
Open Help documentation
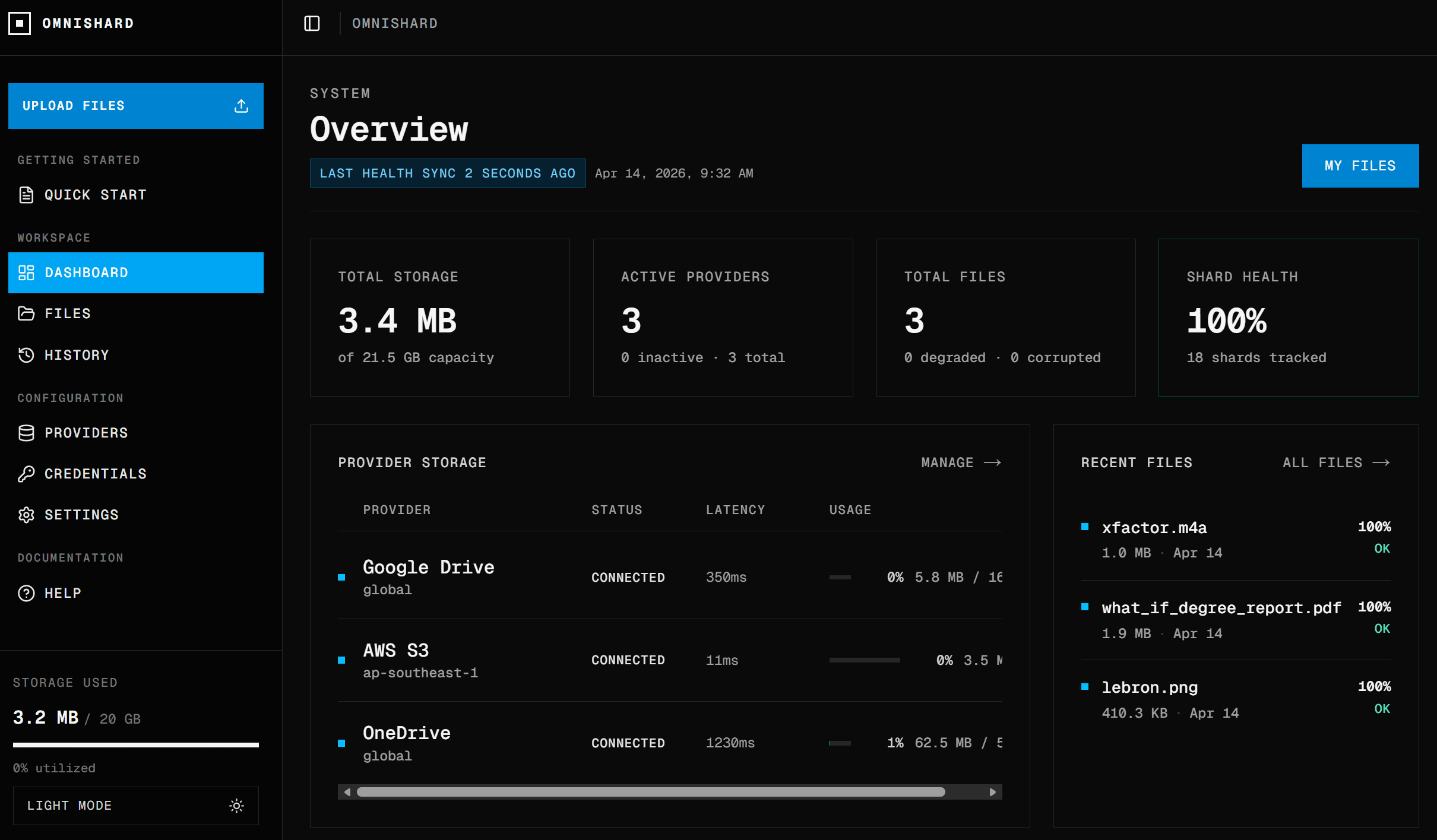click(136, 593)
